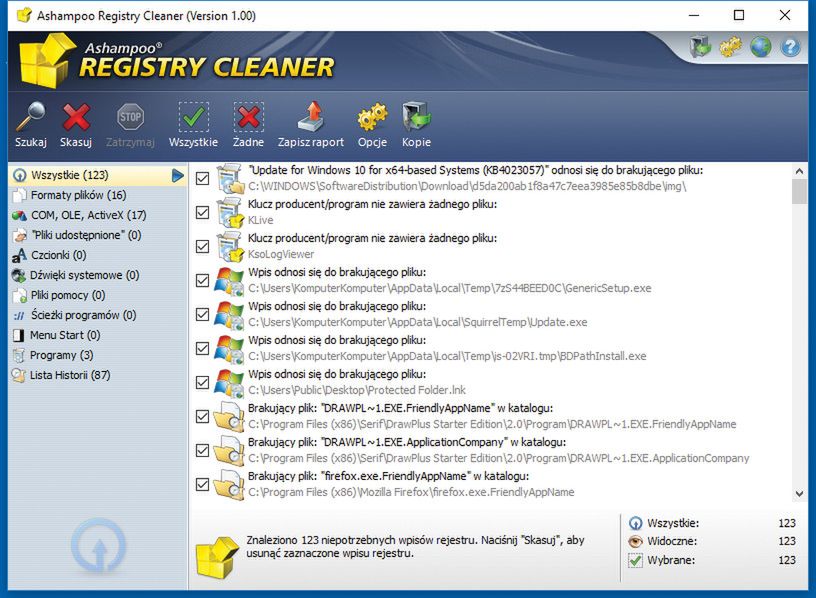This screenshot has height=598, width=816.
Task: Click the Skasuj delete button
Action: [75, 125]
